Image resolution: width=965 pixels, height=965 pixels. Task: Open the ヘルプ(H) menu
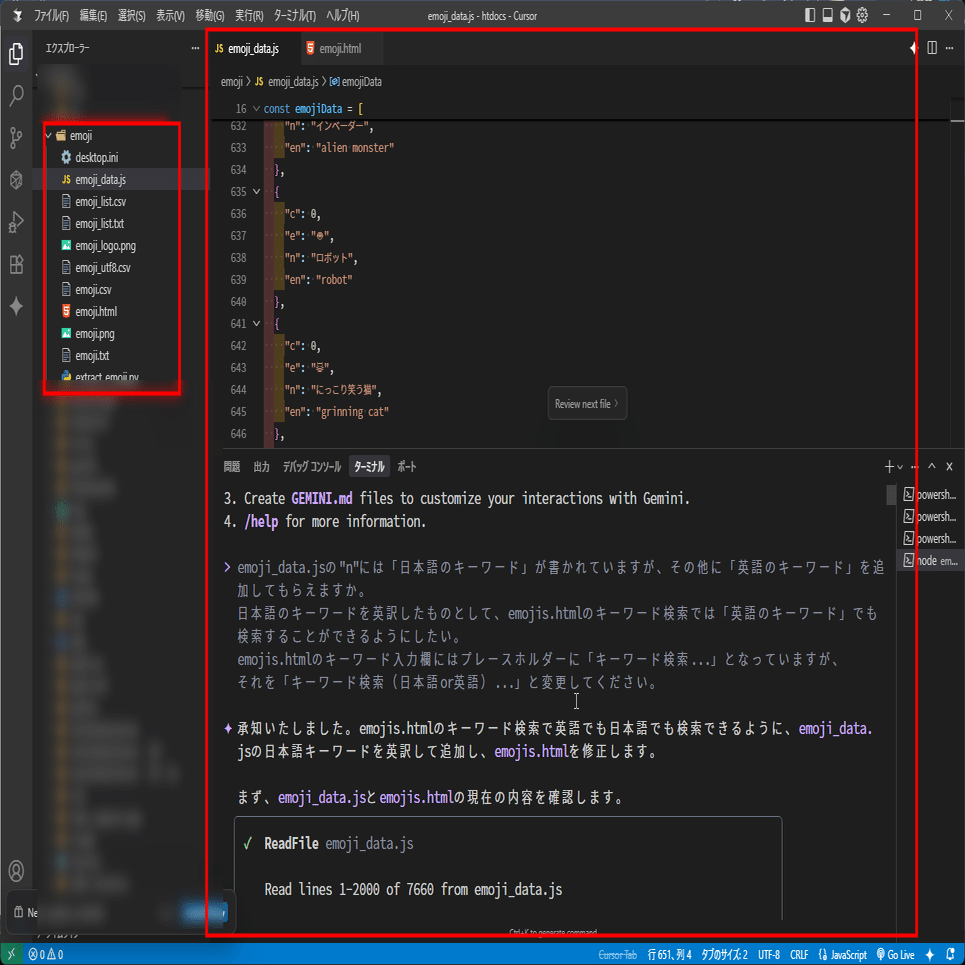[342, 15]
